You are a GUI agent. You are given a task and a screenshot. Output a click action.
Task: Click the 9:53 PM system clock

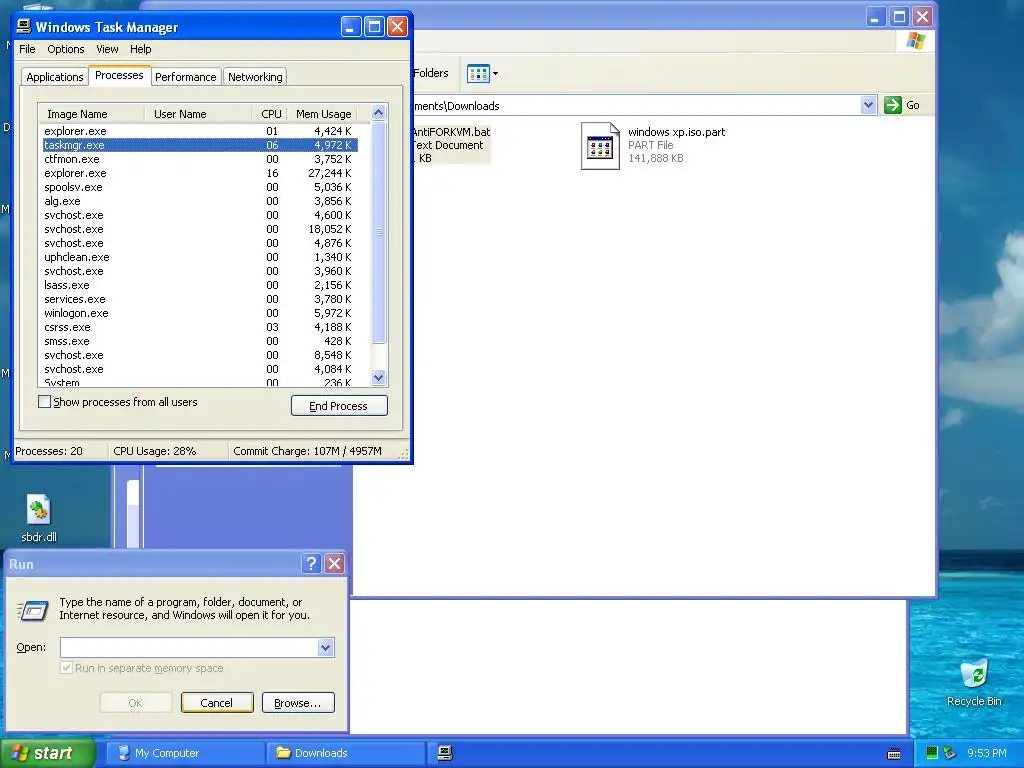986,753
